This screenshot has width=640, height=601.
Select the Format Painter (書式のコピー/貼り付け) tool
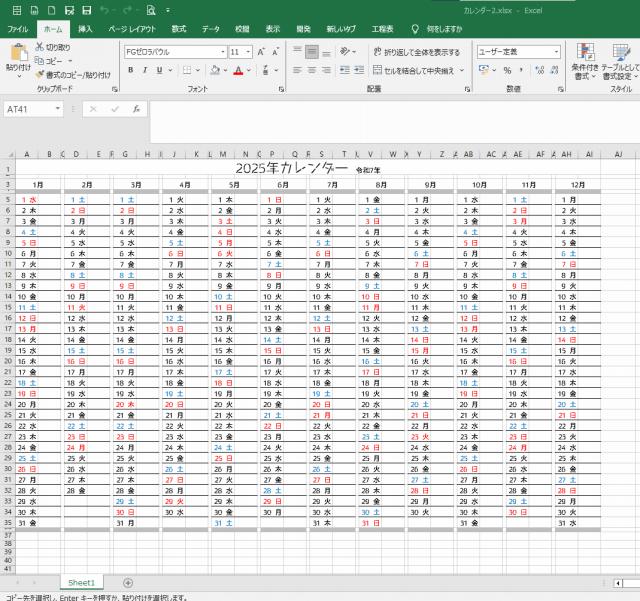[x=40, y=74]
